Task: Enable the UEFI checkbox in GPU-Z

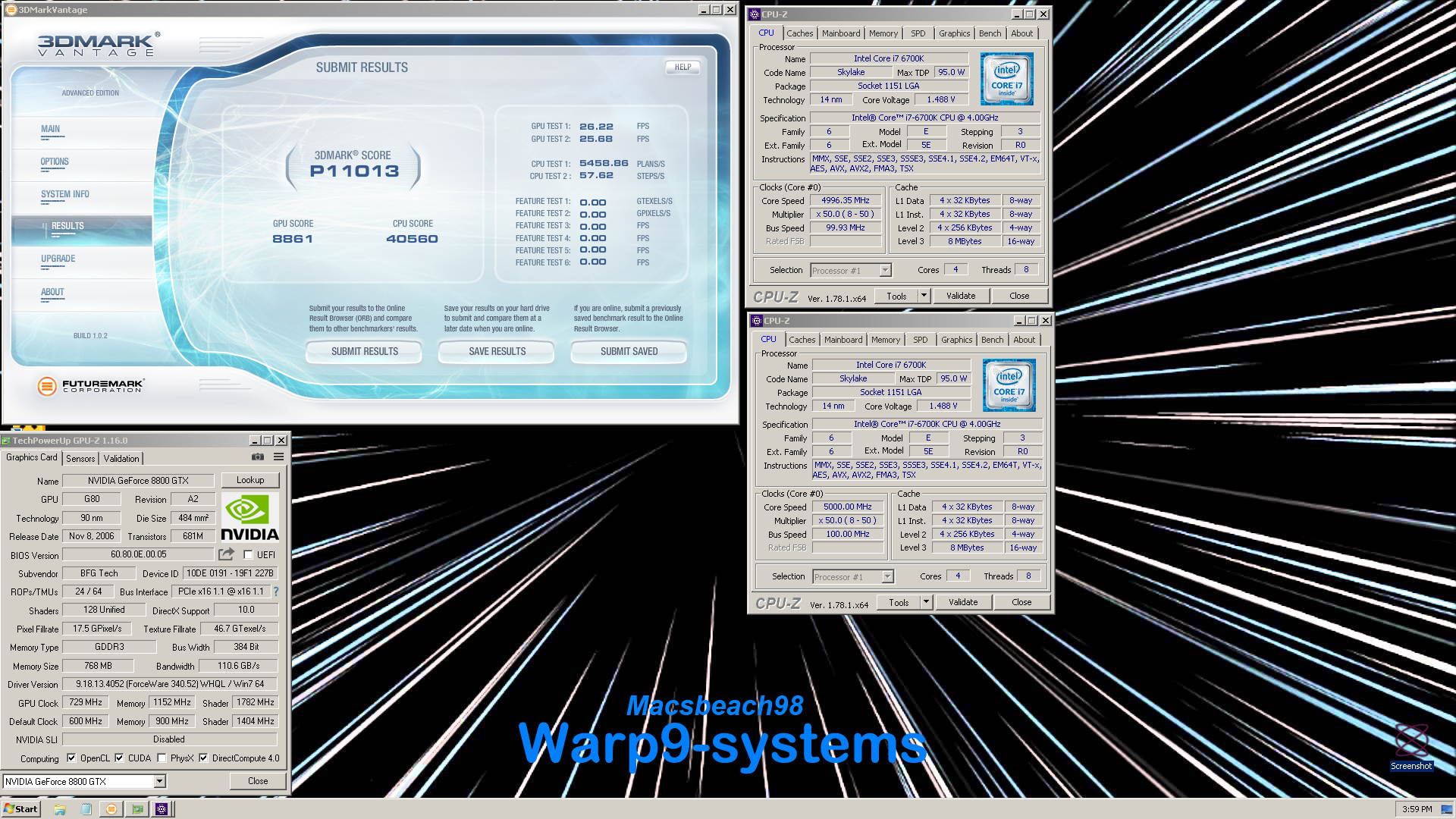Action: click(x=248, y=555)
